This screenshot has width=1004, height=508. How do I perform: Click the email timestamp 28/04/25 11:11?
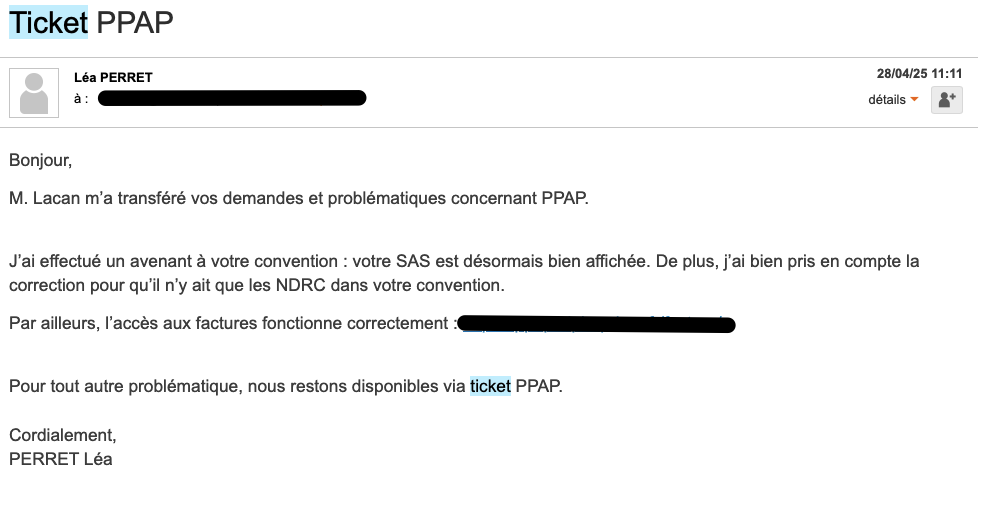[x=919, y=74]
